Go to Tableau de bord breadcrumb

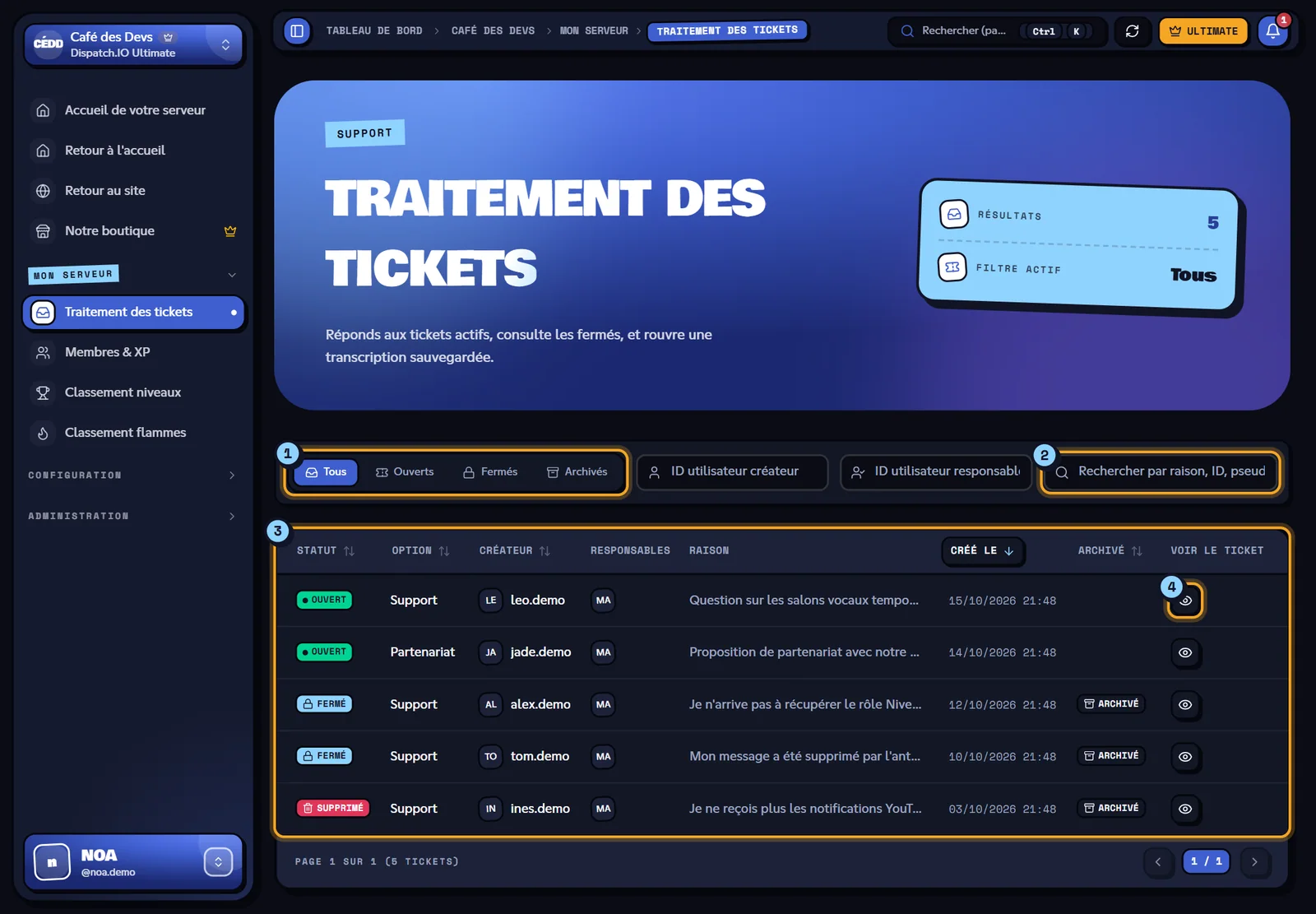point(374,31)
